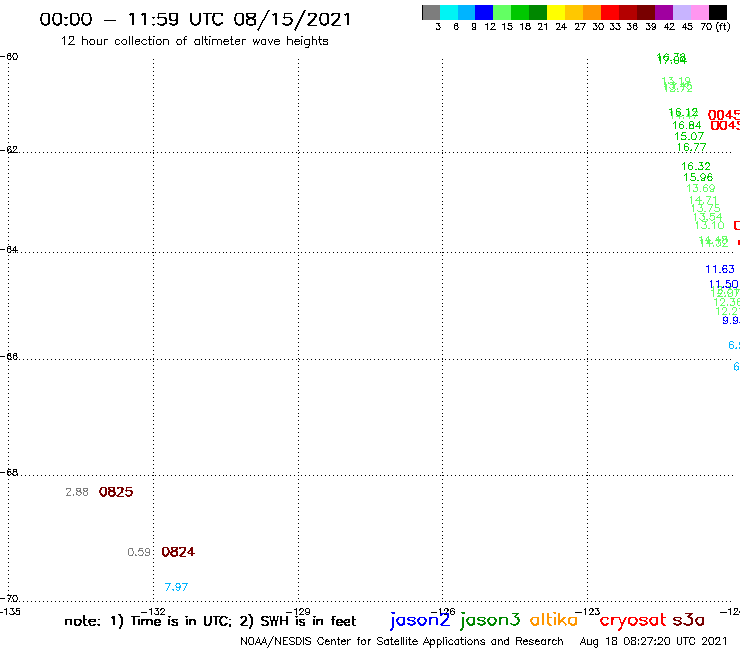The image size is (740, 650).
Task: Click the 0825 time stamp
Action: click(116, 492)
